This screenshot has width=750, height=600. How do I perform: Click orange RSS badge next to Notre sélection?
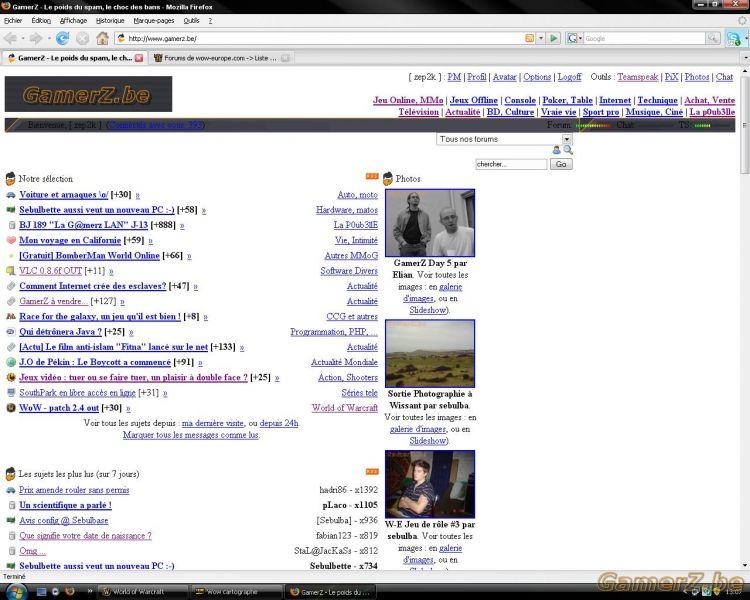pos(372,177)
